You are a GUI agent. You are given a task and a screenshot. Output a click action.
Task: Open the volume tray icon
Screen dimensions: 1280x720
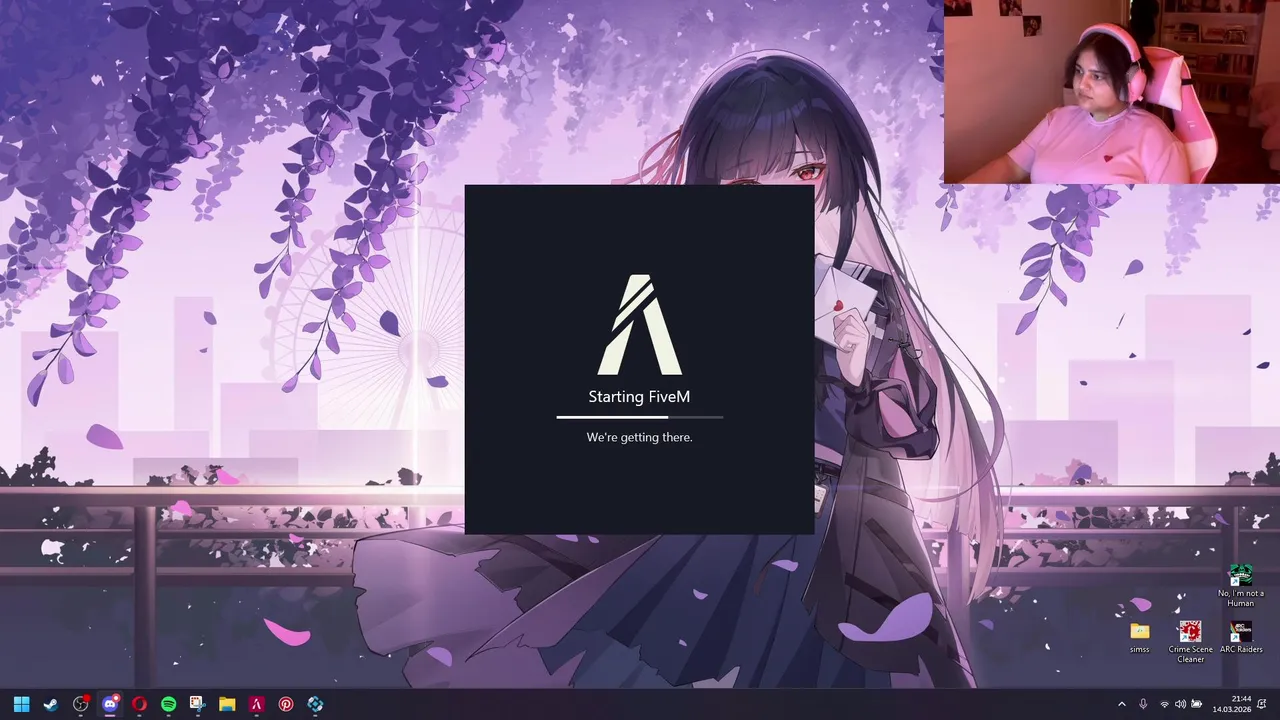(x=1180, y=704)
